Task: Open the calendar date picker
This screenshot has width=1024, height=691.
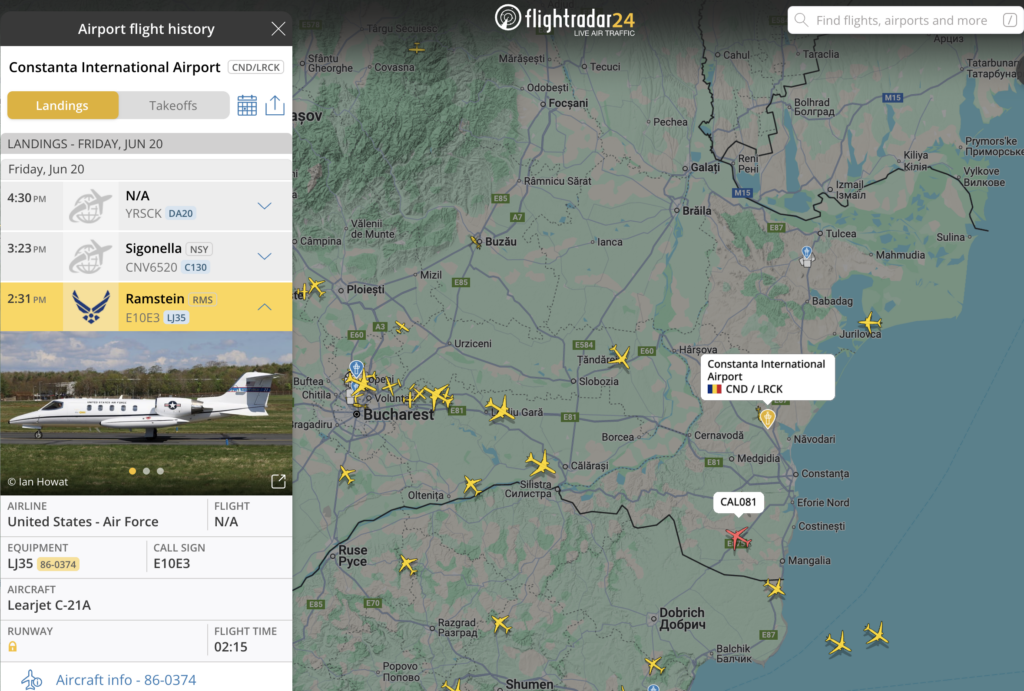Action: (x=247, y=105)
